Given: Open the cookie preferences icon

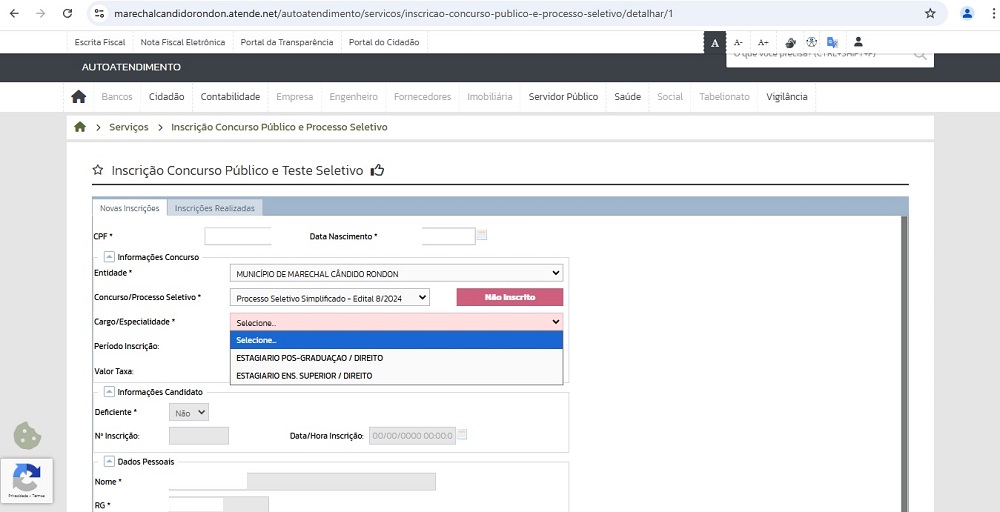Looking at the screenshot, I should point(27,436).
